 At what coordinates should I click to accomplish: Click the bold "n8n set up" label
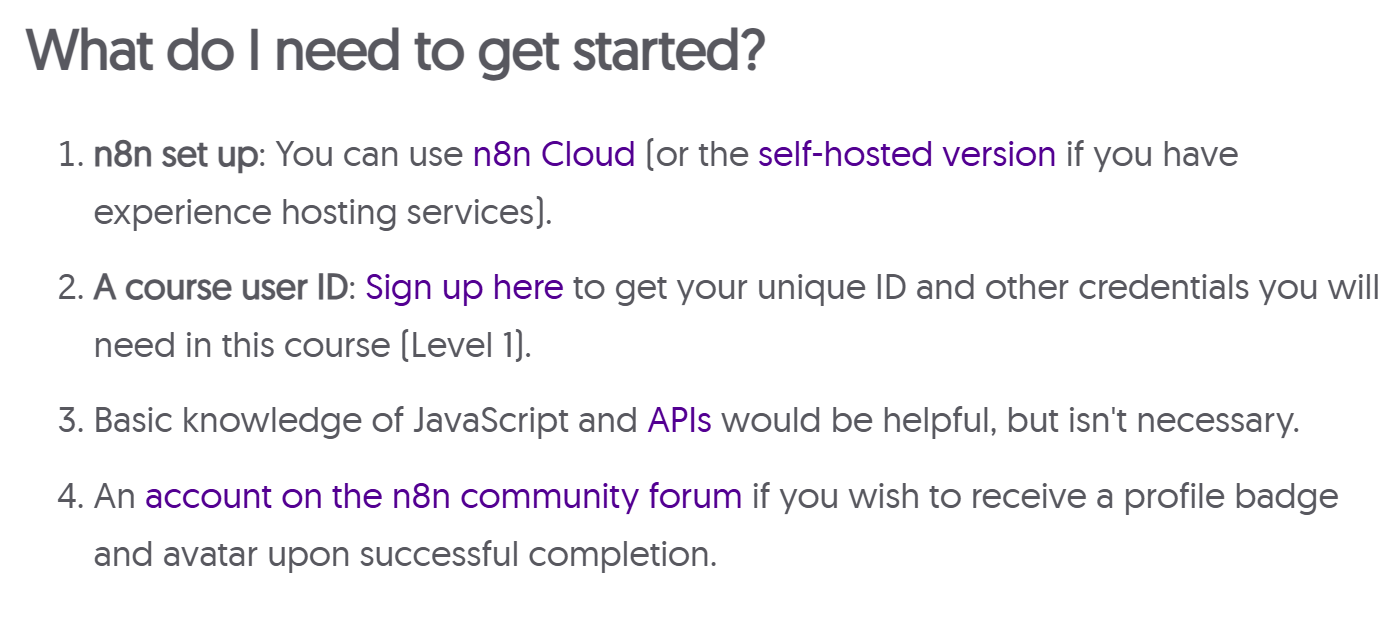(x=175, y=155)
